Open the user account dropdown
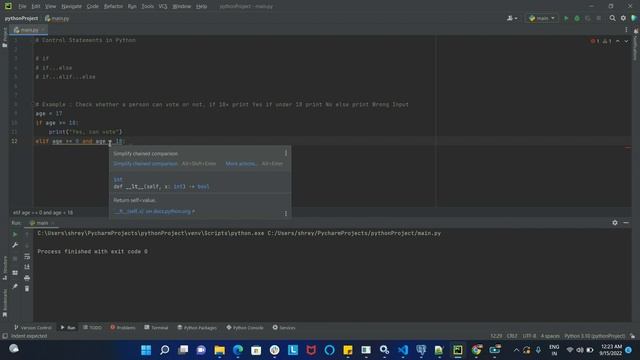Screen dimensions: 640x360 click(512, 18)
